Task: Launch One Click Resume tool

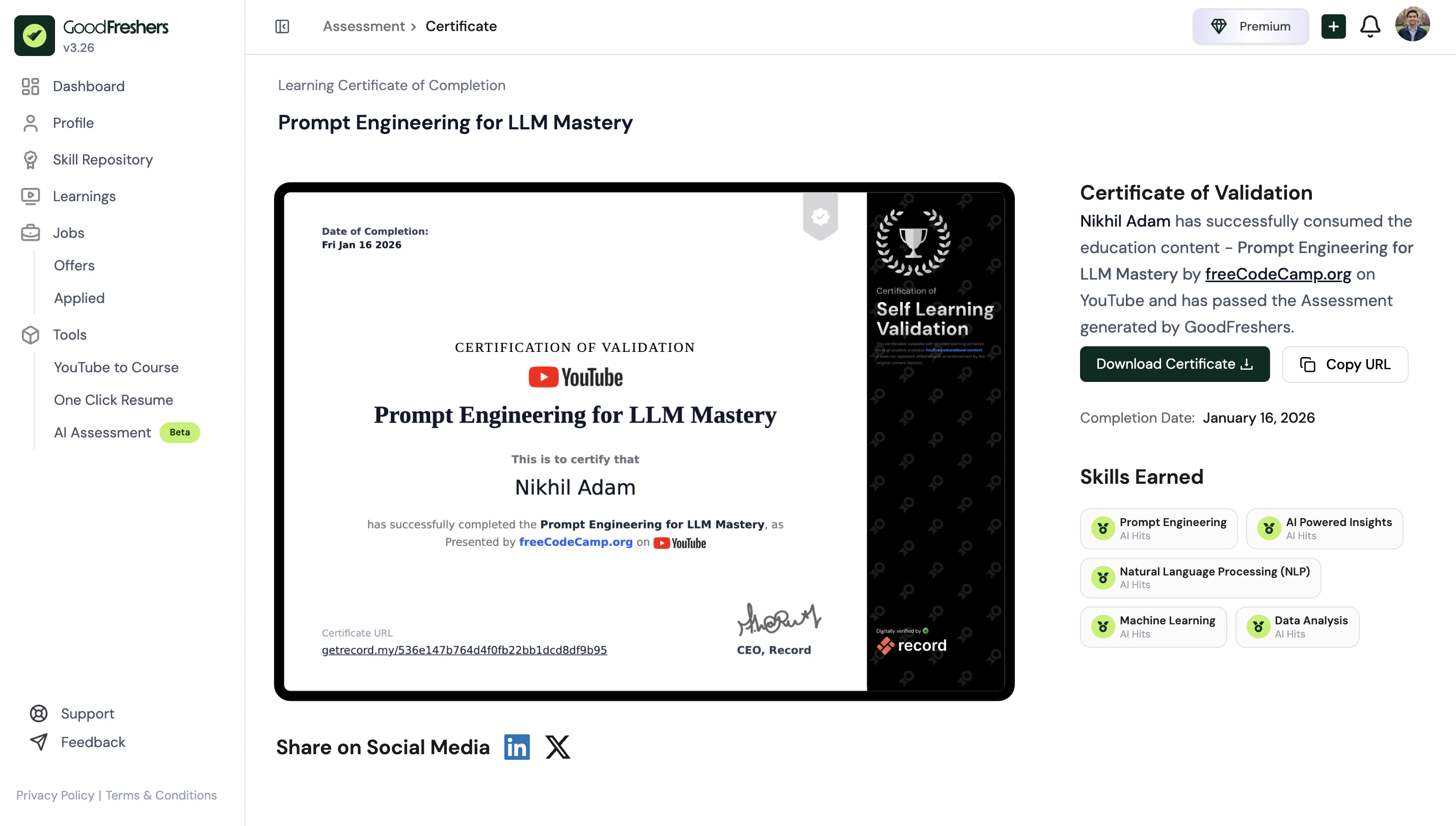Action: pyautogui.click(x=114, y=400)
